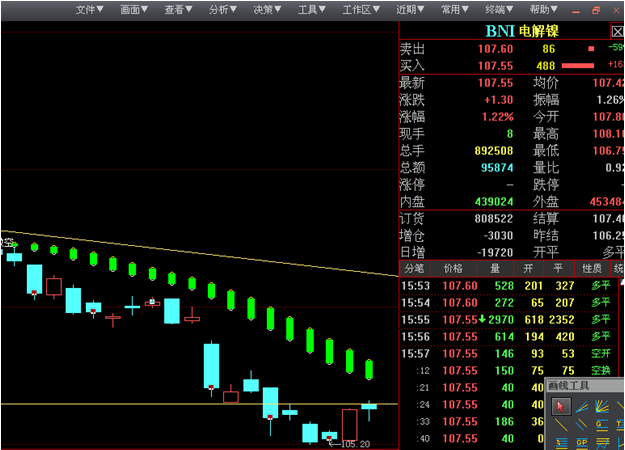Image resolution: width=625 pixels, height=450 pixels.
Task: Select the 15:53 tick row
Action: pos(509,286)
